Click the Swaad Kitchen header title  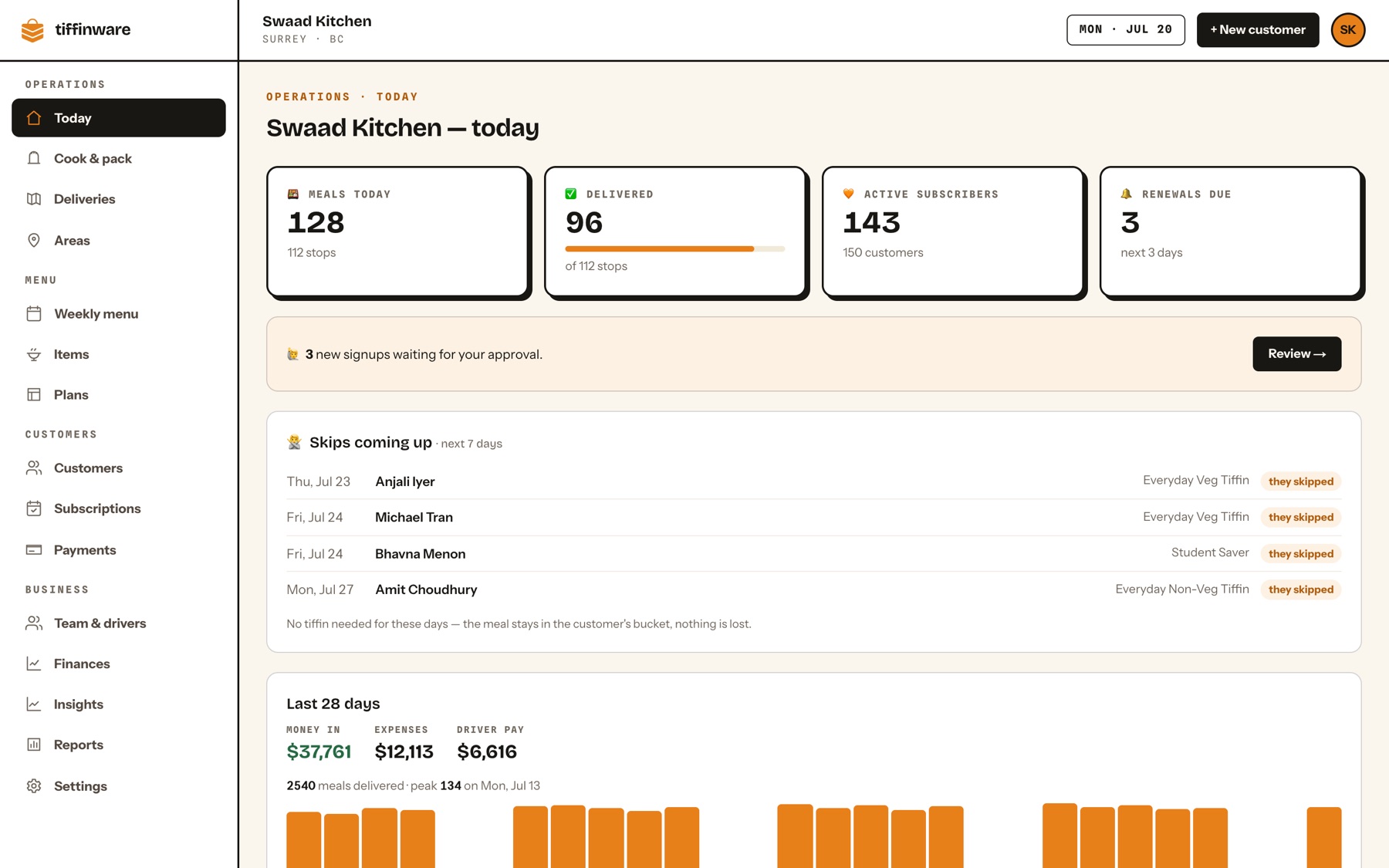(317, 21)
